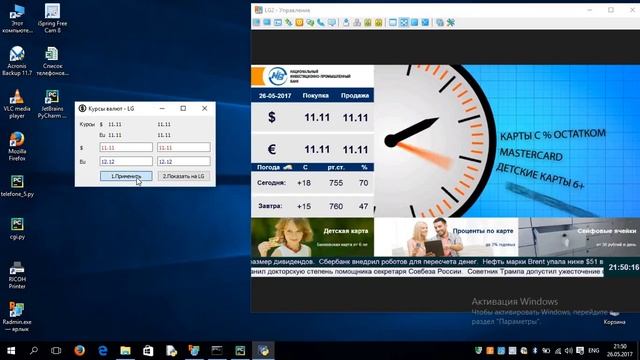Click the speech bubble message toolbar icon

point(332,22)
